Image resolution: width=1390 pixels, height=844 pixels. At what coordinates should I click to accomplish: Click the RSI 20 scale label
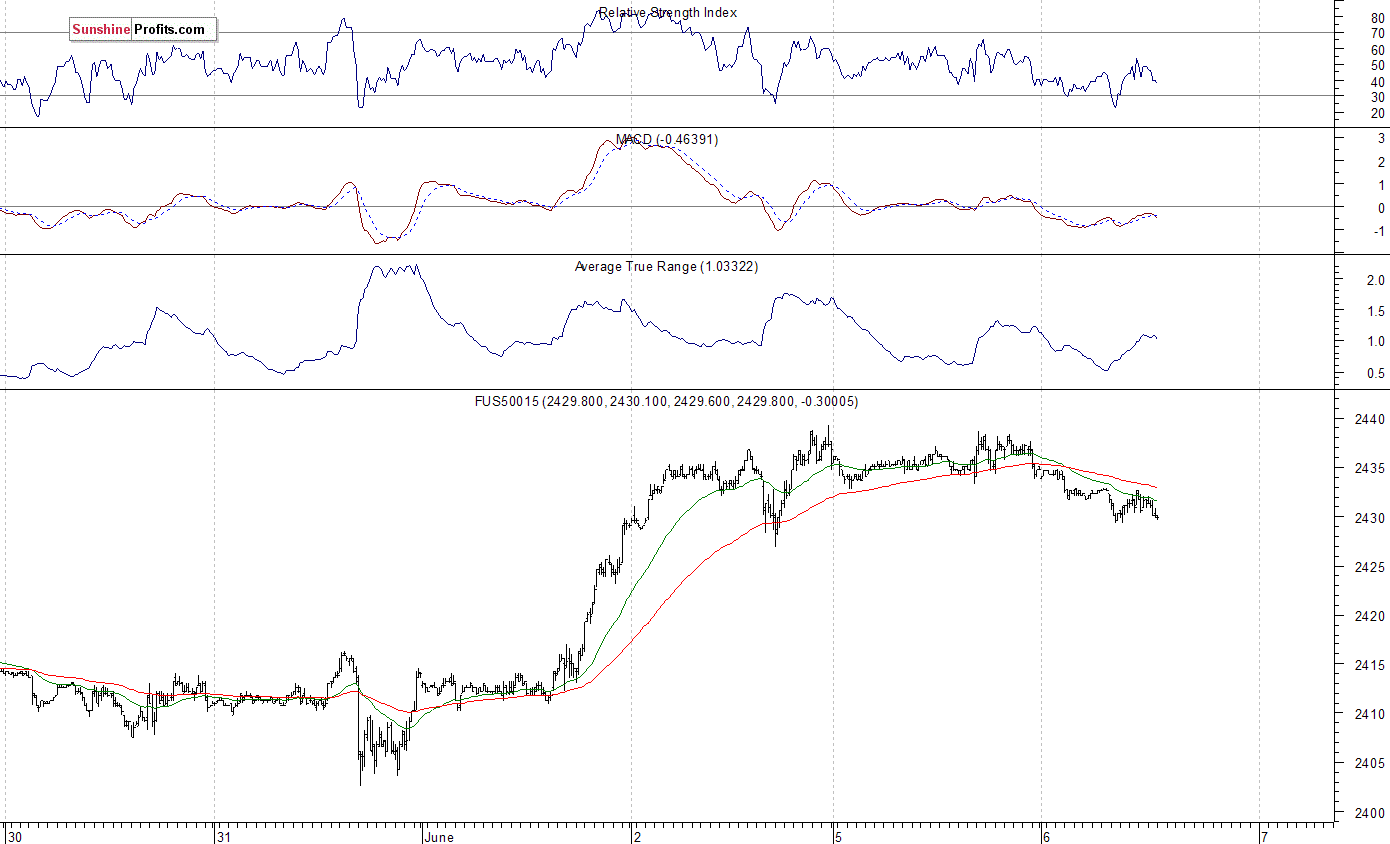pyautogui.click(x=1378, y=113)
